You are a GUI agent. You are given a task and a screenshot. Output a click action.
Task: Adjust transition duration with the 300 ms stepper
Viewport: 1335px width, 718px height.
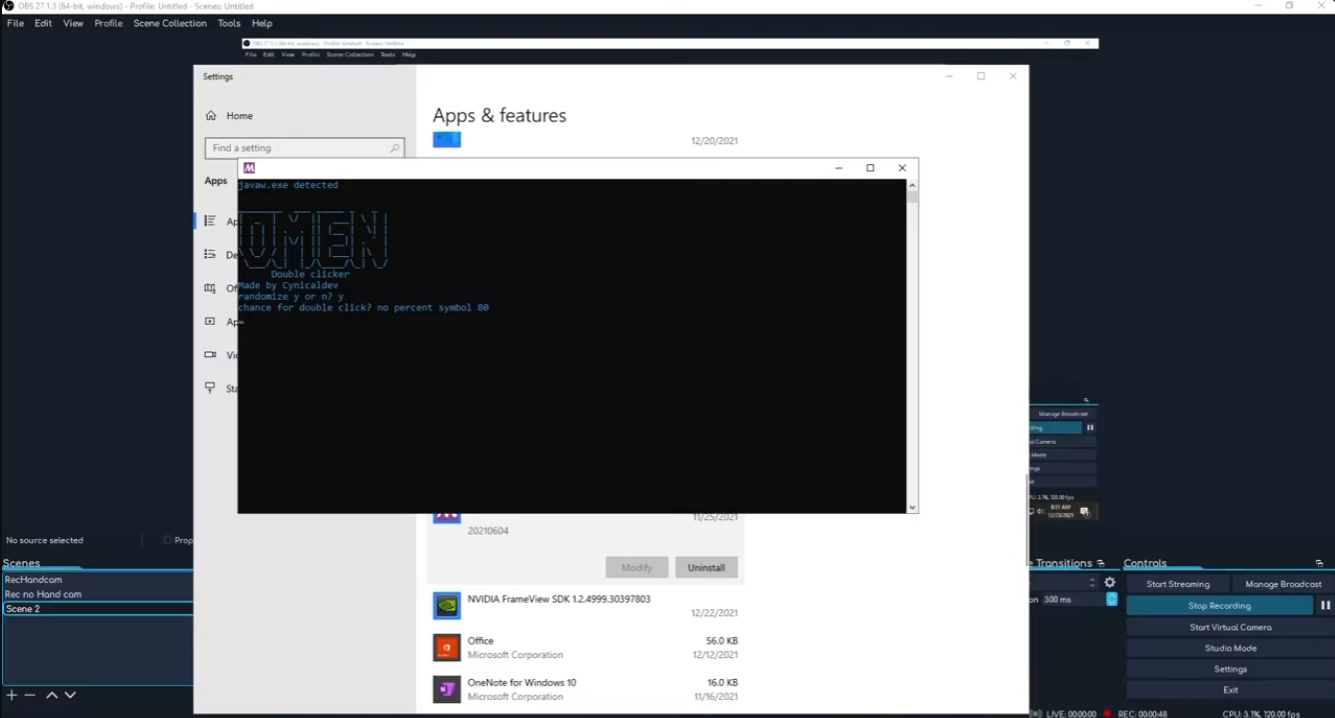pos(1111,599)
